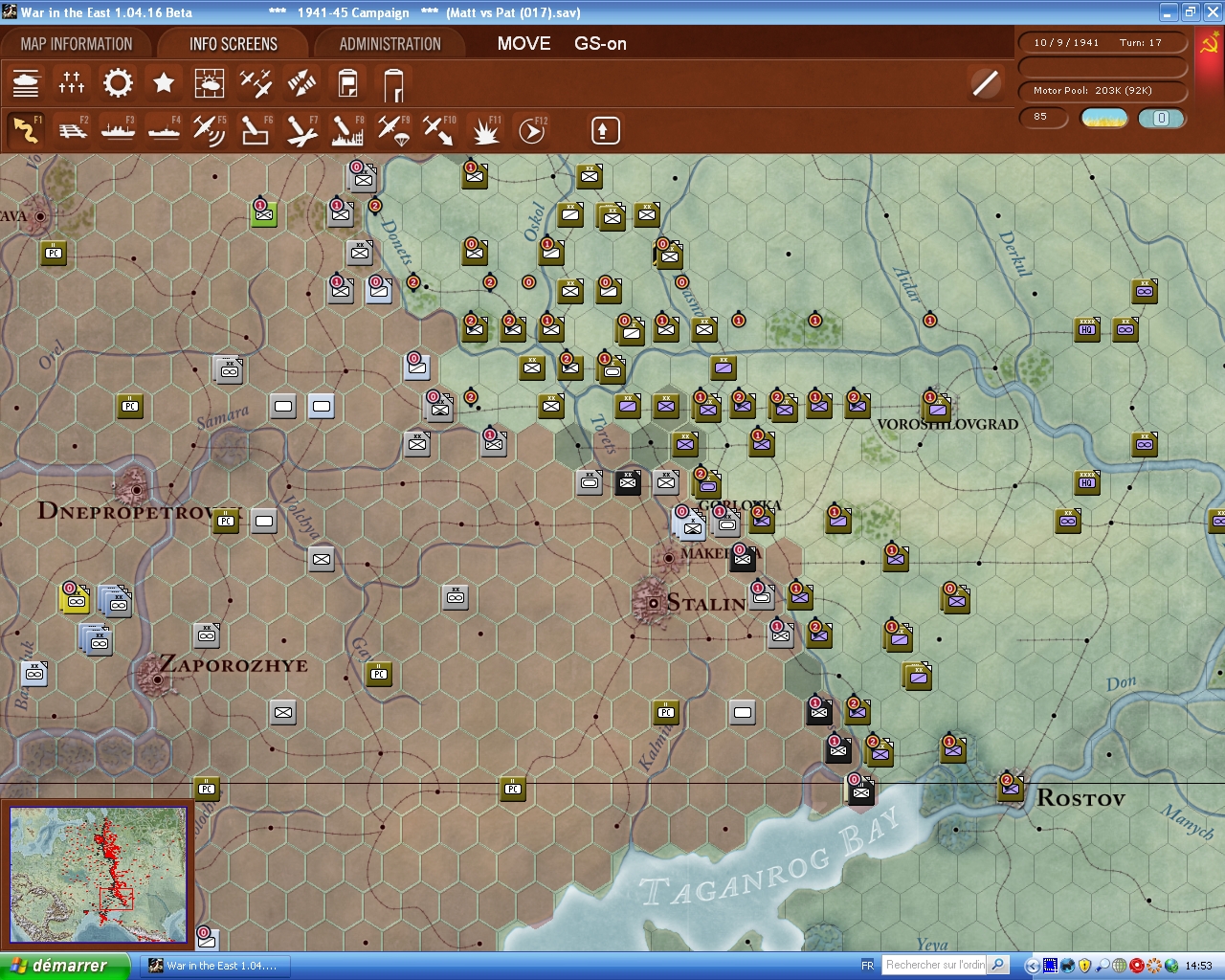This screenshot has height=980, width=1225.
Task: Switch to the Info Screens tab
Action: click(x=233, y=44)
